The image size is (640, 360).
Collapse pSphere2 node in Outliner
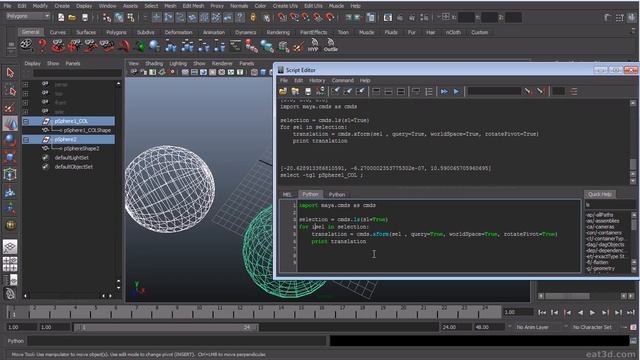click(26, 140)
